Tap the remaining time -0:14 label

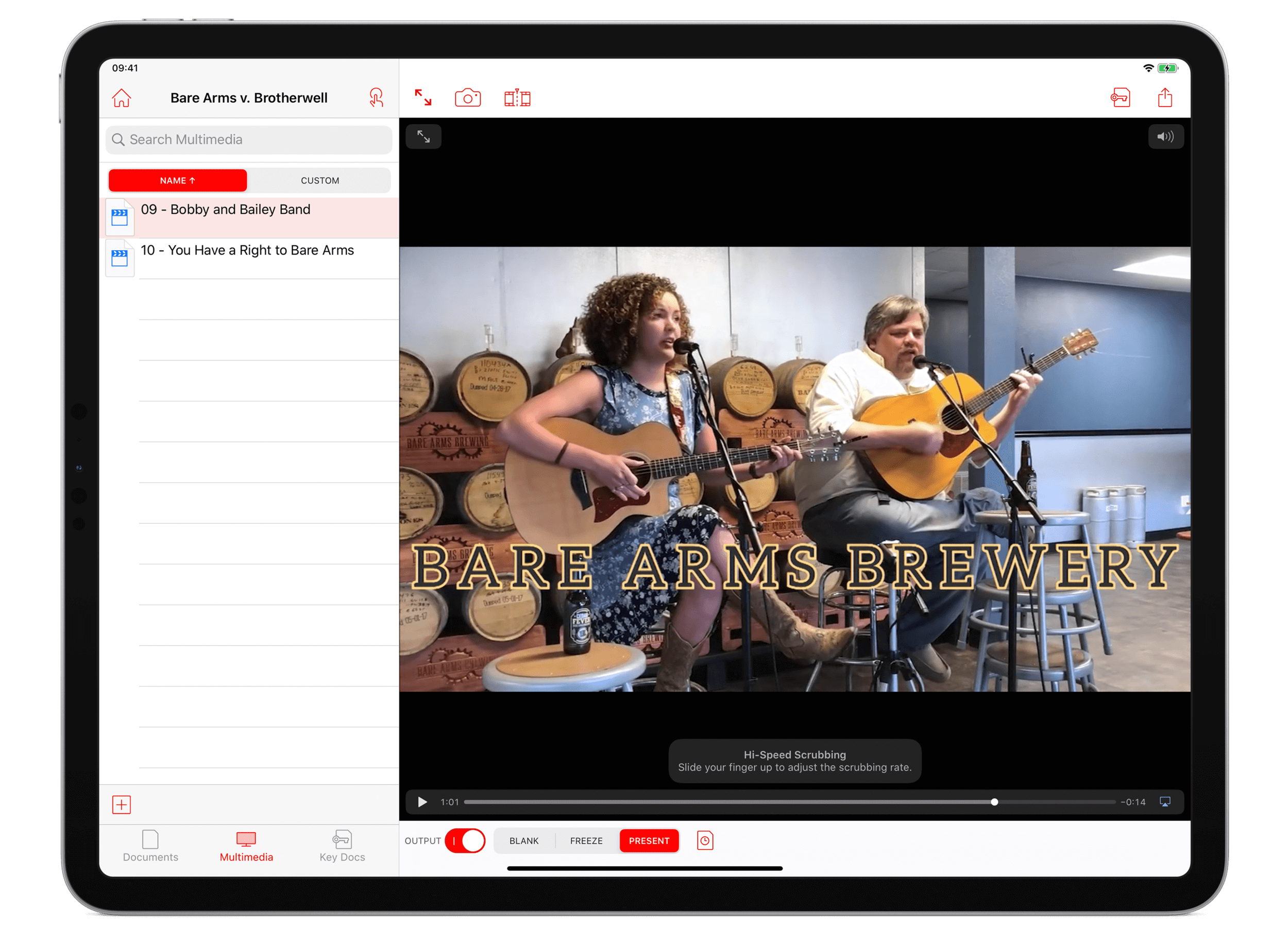coord(1133,802)
